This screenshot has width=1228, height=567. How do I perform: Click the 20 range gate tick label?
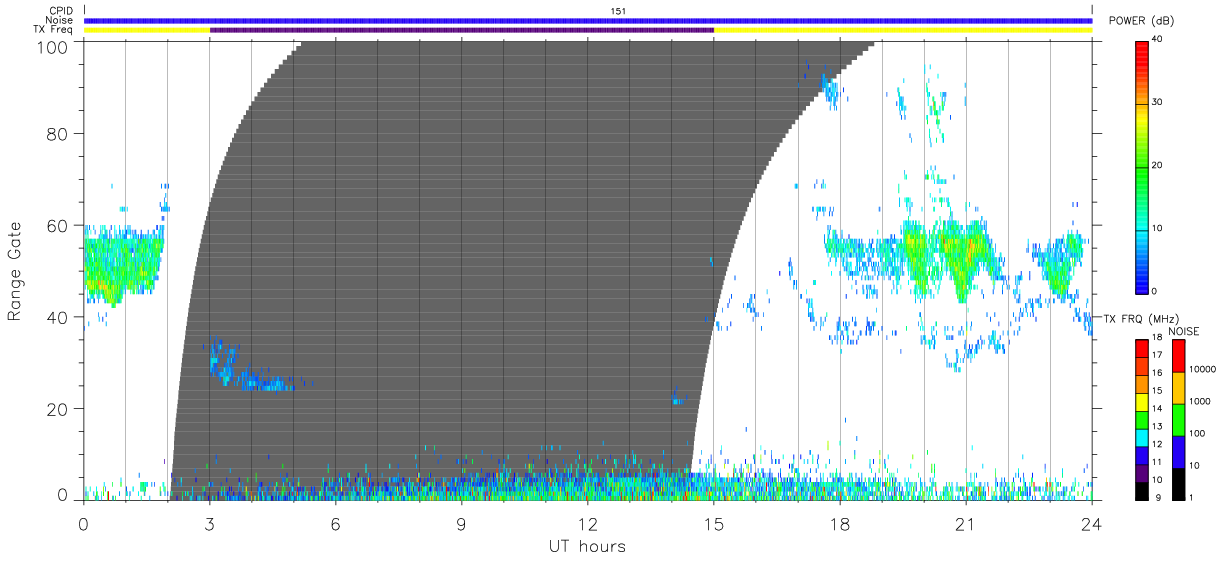pyautogui.click(x=57, y=409)
